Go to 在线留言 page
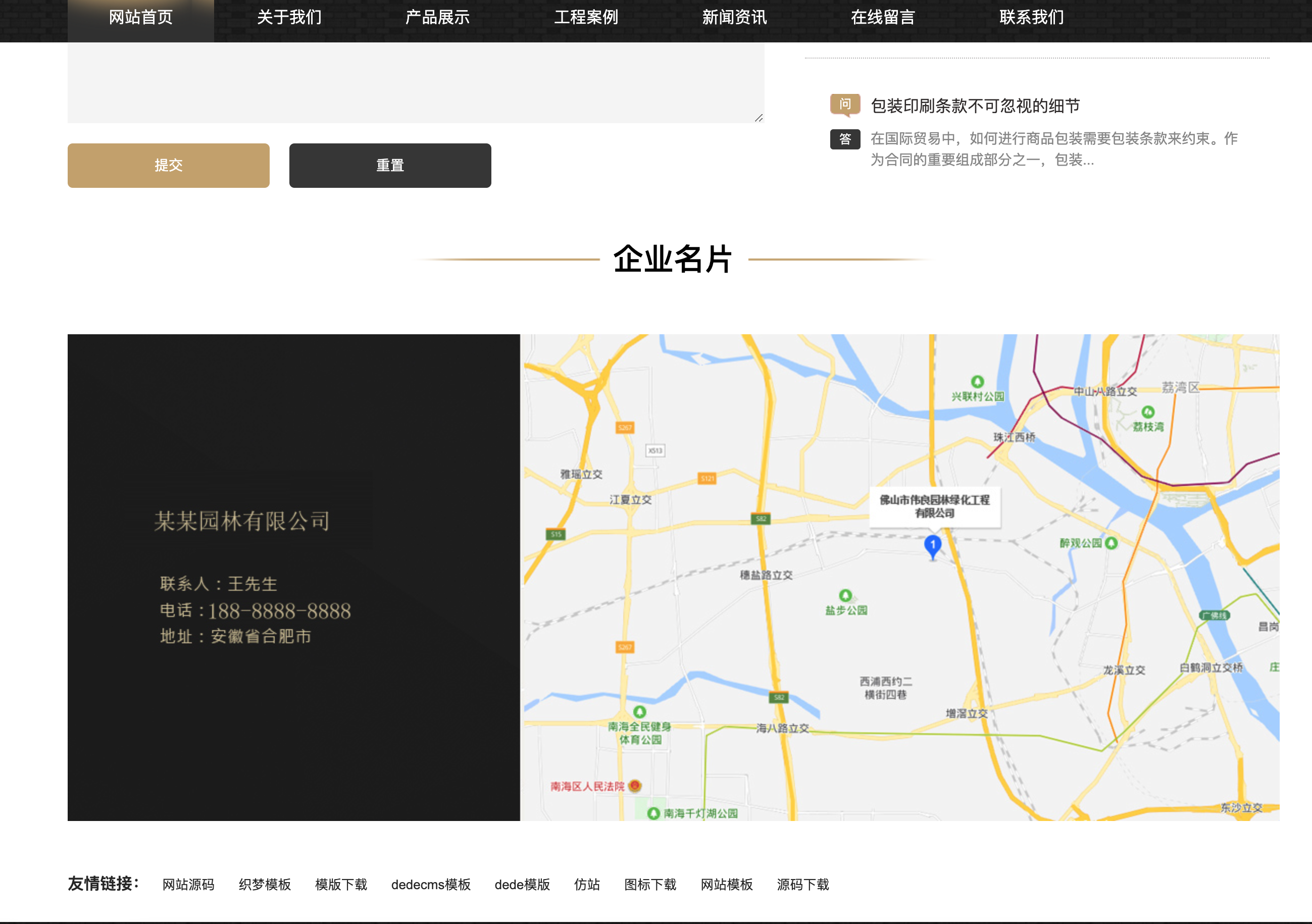The height and width of the screenshot is (924, 1312). [x=883, y=18]
